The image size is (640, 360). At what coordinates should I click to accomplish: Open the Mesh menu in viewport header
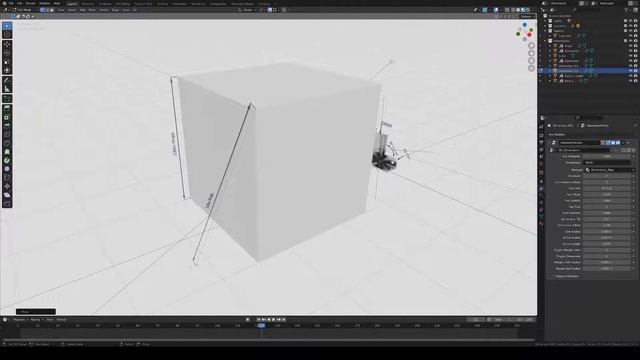pyautogui.click(x=92, y=10)
